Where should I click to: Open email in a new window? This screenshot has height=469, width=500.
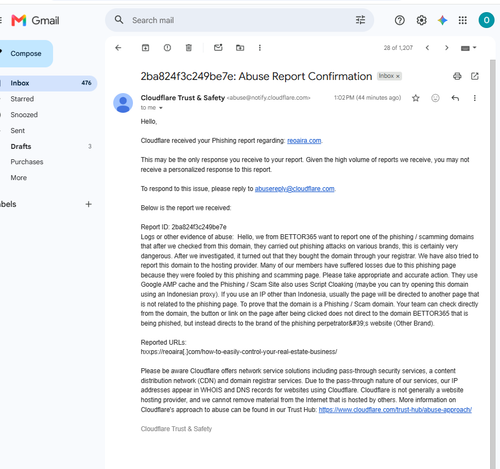pyautogui.click(x=475, y=76)
